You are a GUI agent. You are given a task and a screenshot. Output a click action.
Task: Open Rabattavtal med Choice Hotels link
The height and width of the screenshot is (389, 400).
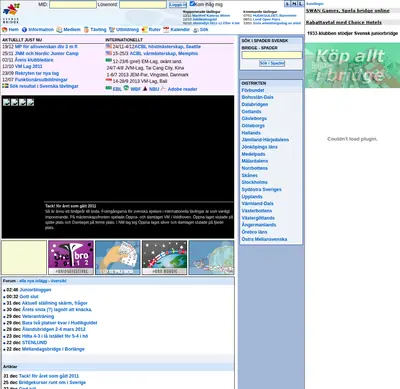tap(344, 23)
